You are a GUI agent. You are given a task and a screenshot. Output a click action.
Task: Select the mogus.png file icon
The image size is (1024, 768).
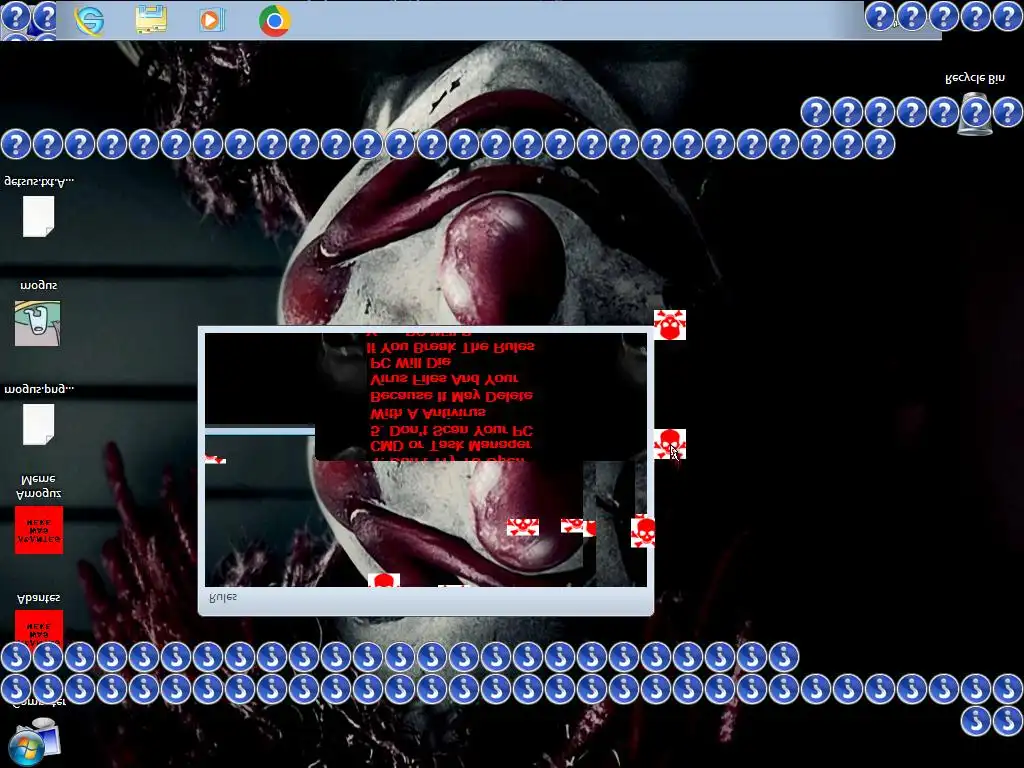coord(39,424)
